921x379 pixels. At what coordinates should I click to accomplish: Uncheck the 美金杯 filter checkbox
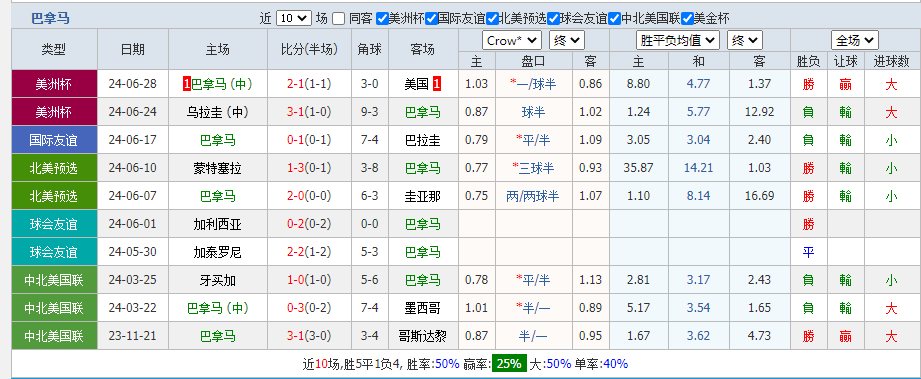pyautogui.click(x=687, y=19)
